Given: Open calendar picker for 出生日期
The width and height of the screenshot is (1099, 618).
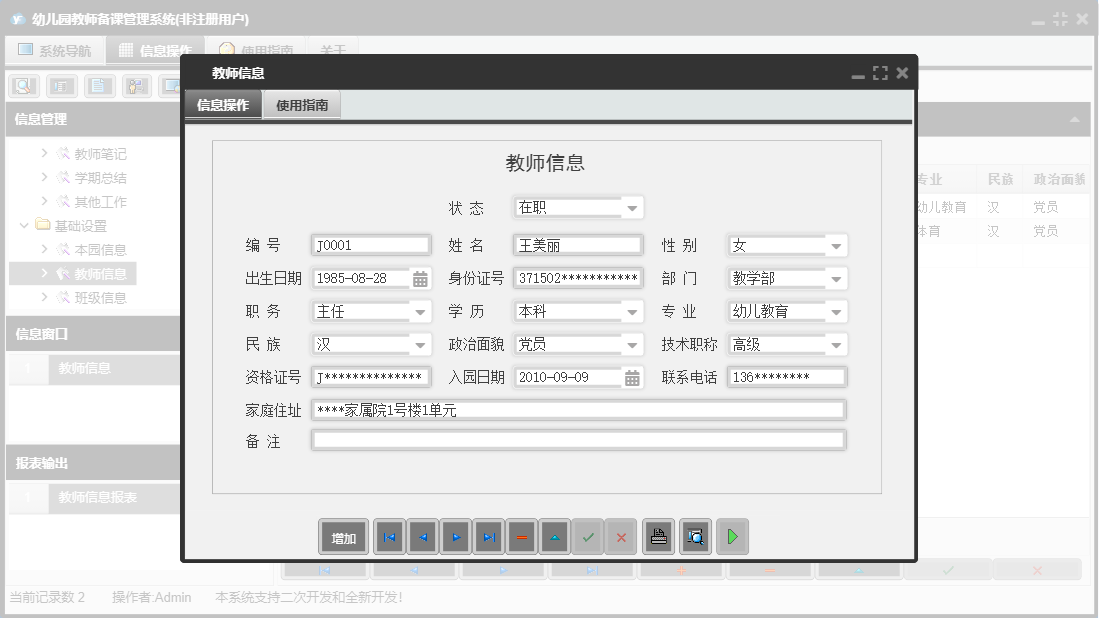Looking at the screenshot, I should click(421, 279).
